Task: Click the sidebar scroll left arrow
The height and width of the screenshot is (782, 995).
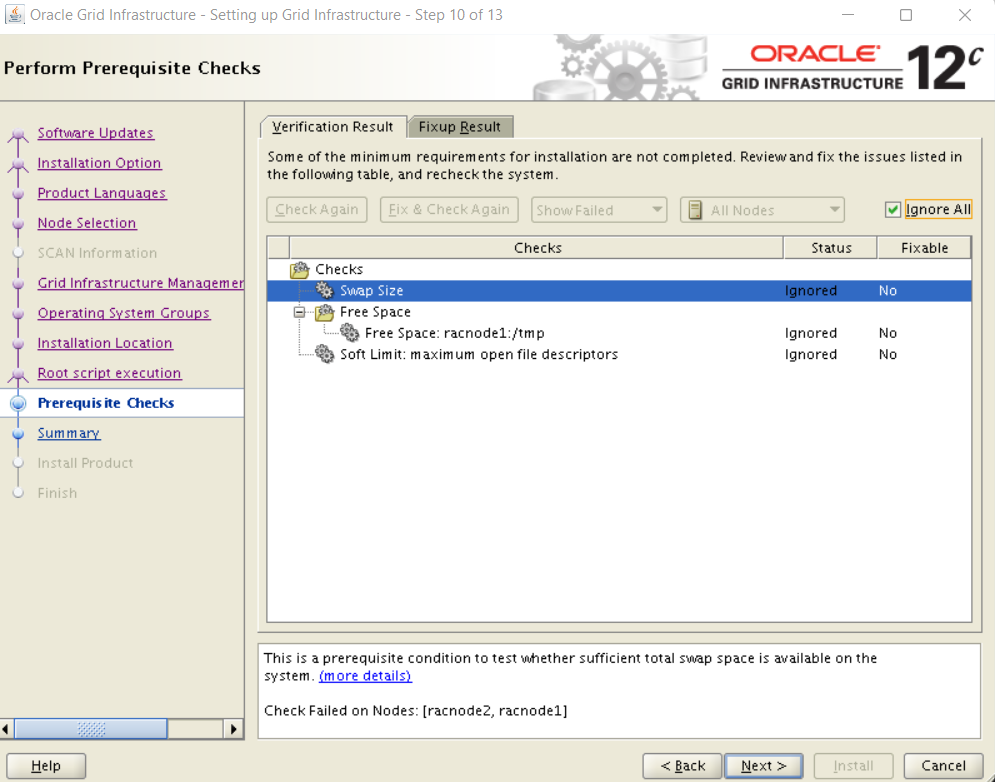Action: [6, 729]
